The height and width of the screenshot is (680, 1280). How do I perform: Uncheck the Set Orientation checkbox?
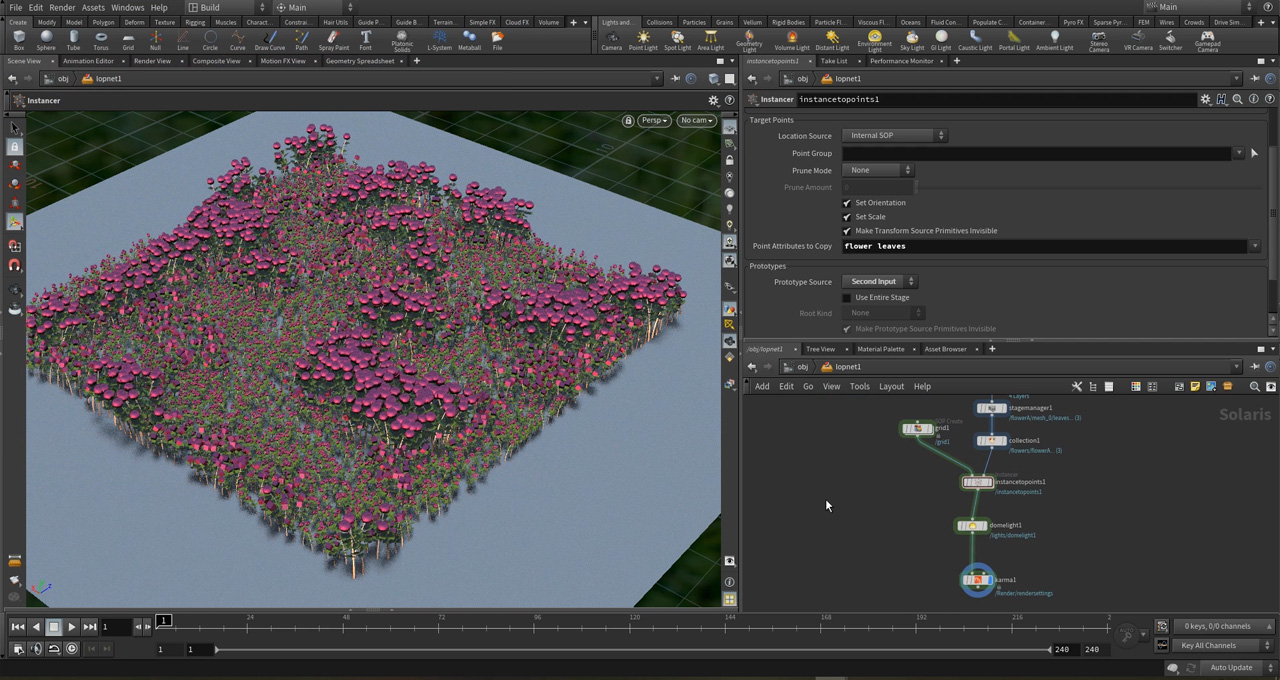click(x=847, y=203)
